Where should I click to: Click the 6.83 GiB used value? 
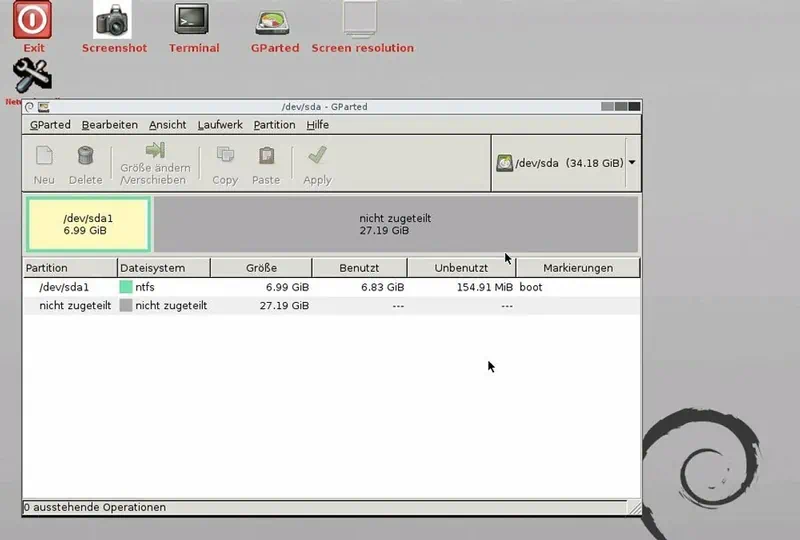[383, 287]
